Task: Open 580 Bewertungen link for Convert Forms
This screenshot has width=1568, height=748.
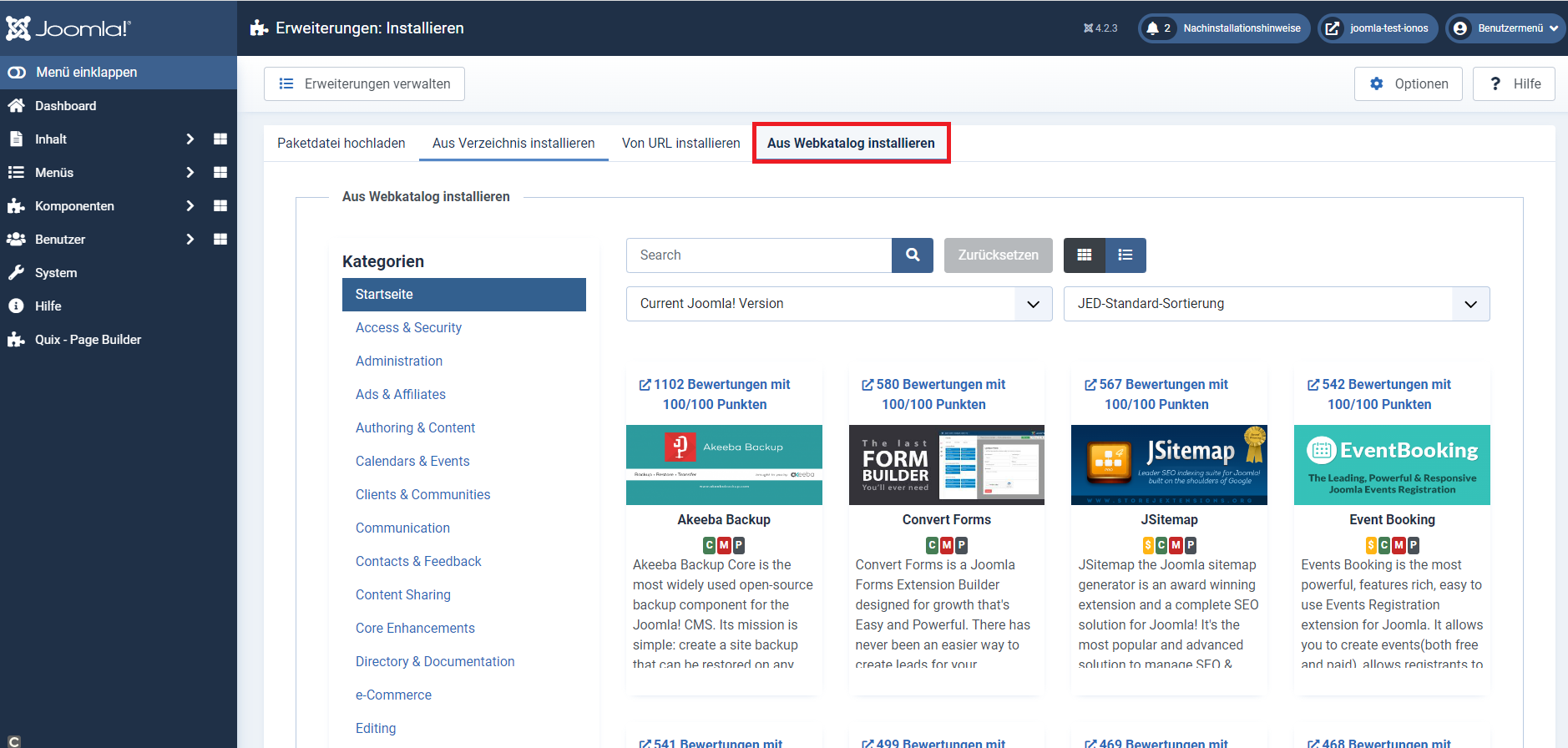Action: tap(933, 395)
